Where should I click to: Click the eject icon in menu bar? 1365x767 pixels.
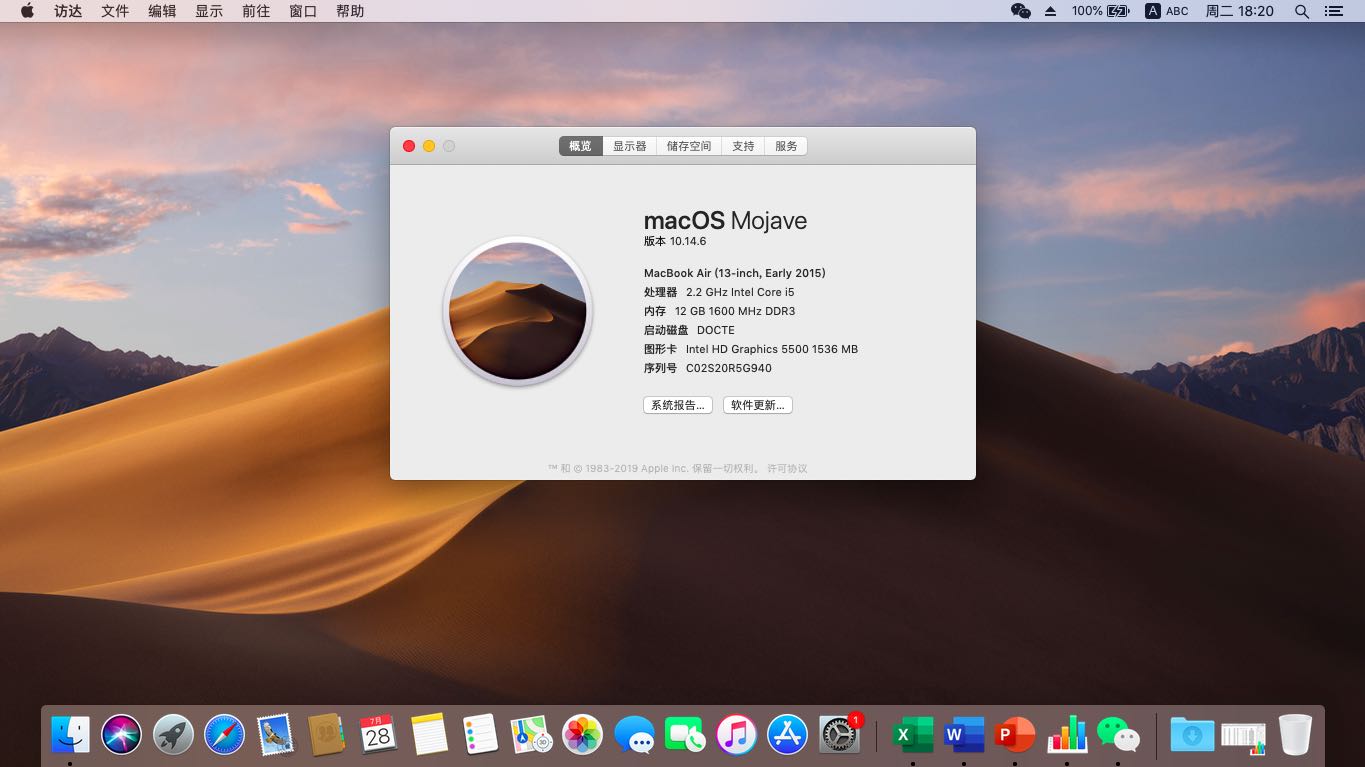click(x=1050, y=11)
